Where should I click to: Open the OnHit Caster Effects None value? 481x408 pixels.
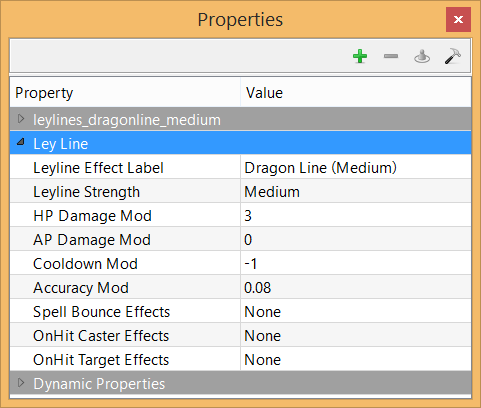click(x=356, y=335)
